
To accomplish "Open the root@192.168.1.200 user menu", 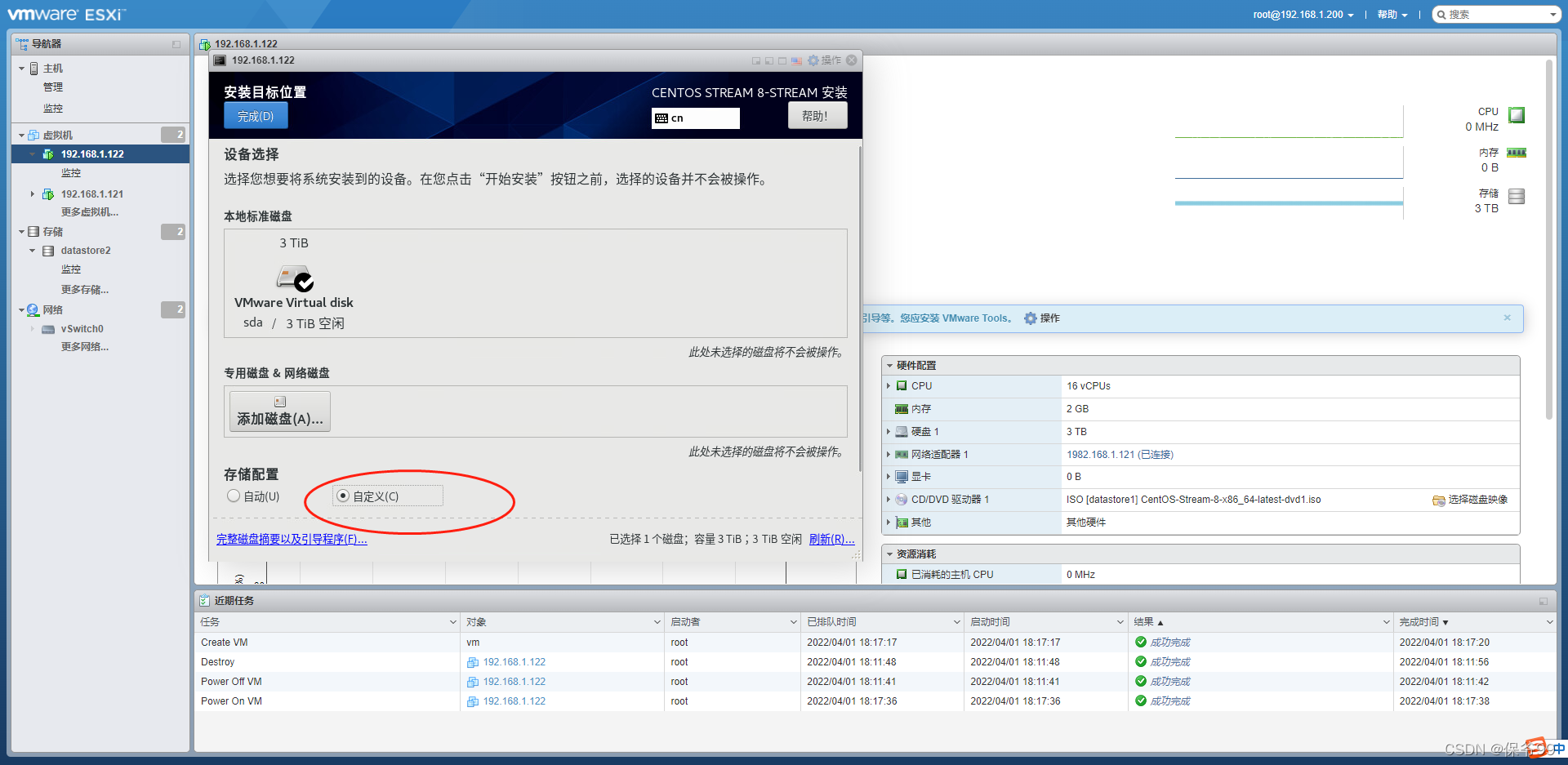I will pyautogui.click(x=1303, y=15).
